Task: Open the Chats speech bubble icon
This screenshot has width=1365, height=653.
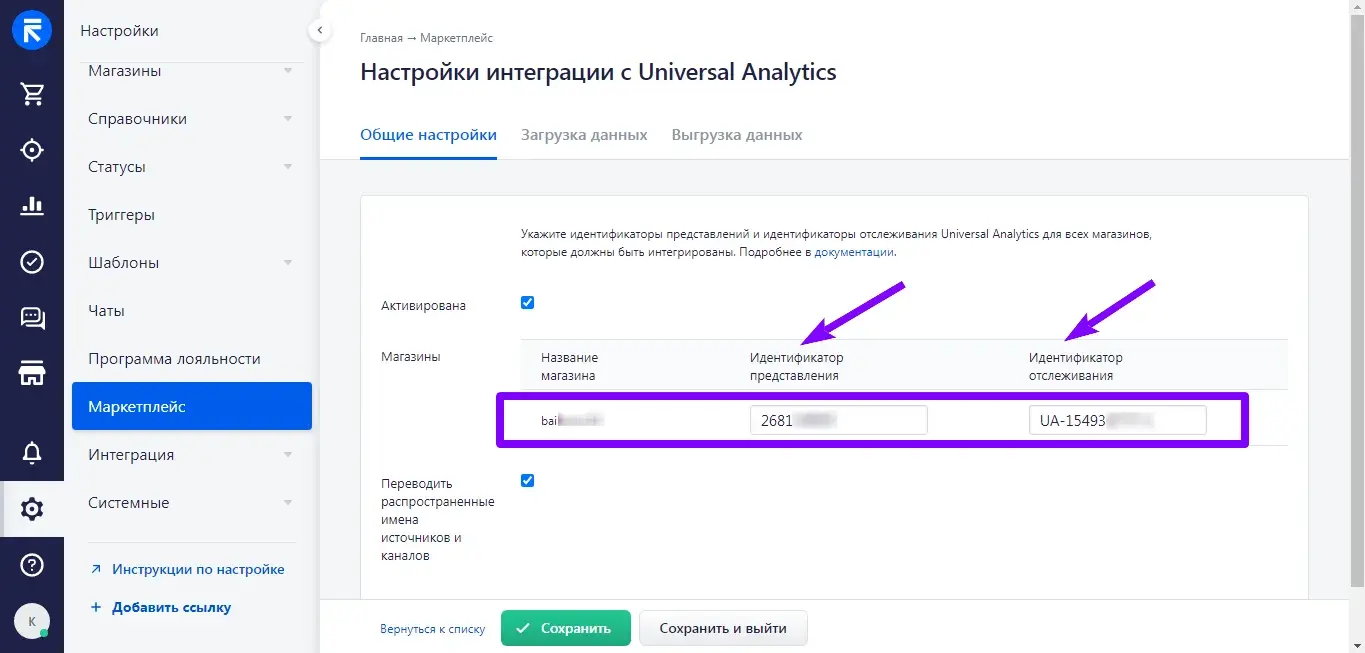Action: pos(32,318)
